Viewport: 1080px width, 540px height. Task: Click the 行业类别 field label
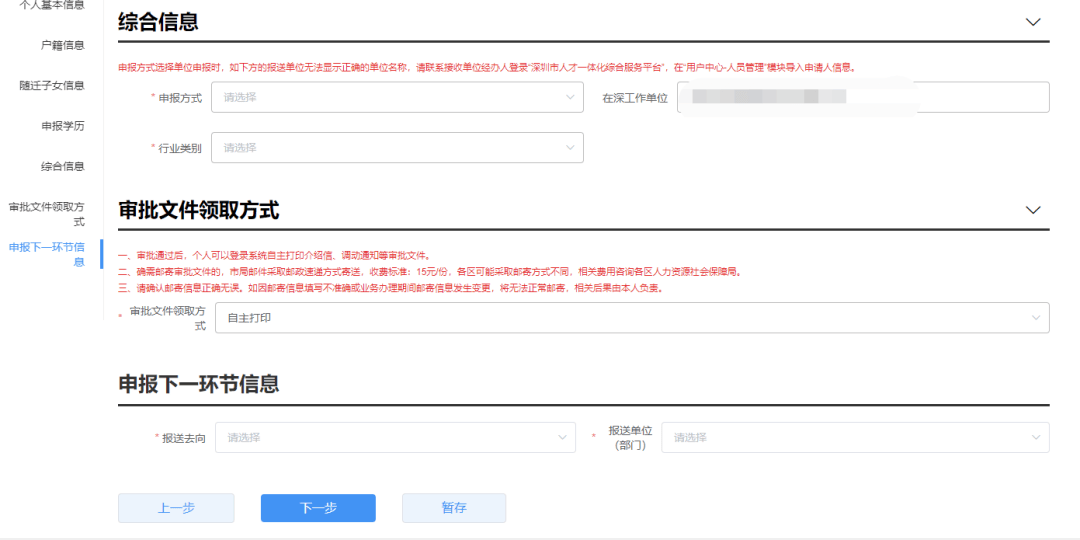tap(180, 148)
